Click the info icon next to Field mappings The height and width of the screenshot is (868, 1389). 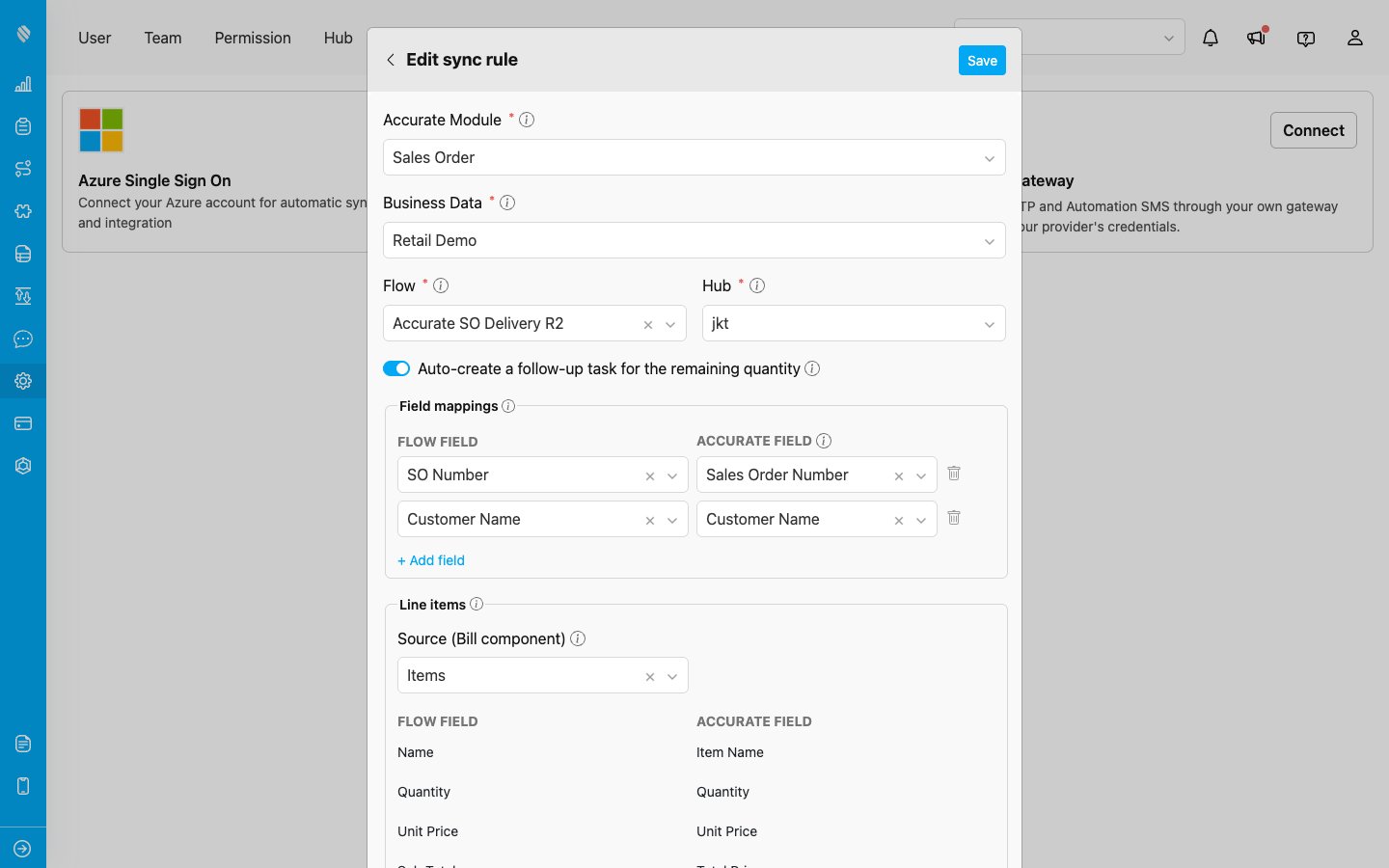(x=508, y=406)
